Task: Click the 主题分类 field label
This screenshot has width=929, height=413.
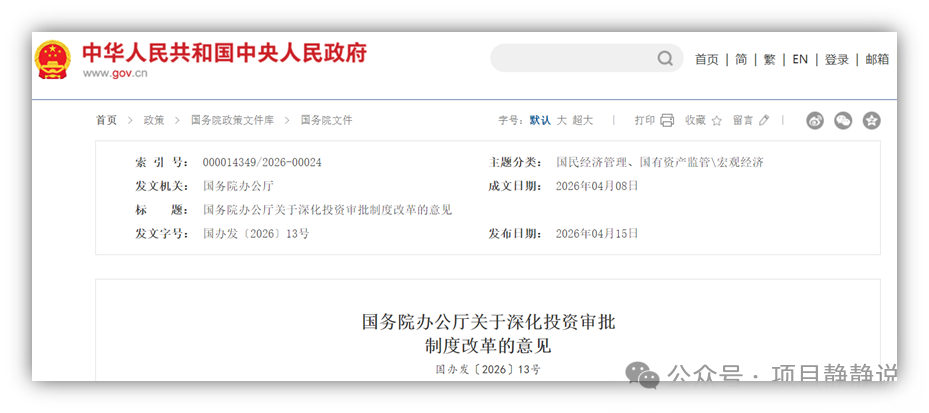Action: click(515, 162)
